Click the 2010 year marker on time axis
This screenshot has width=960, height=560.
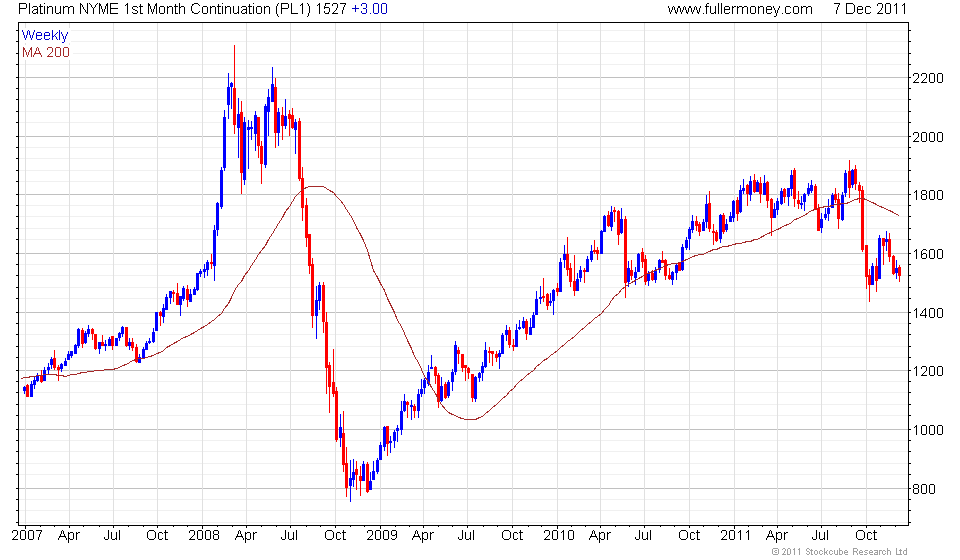tap(559, 535)
